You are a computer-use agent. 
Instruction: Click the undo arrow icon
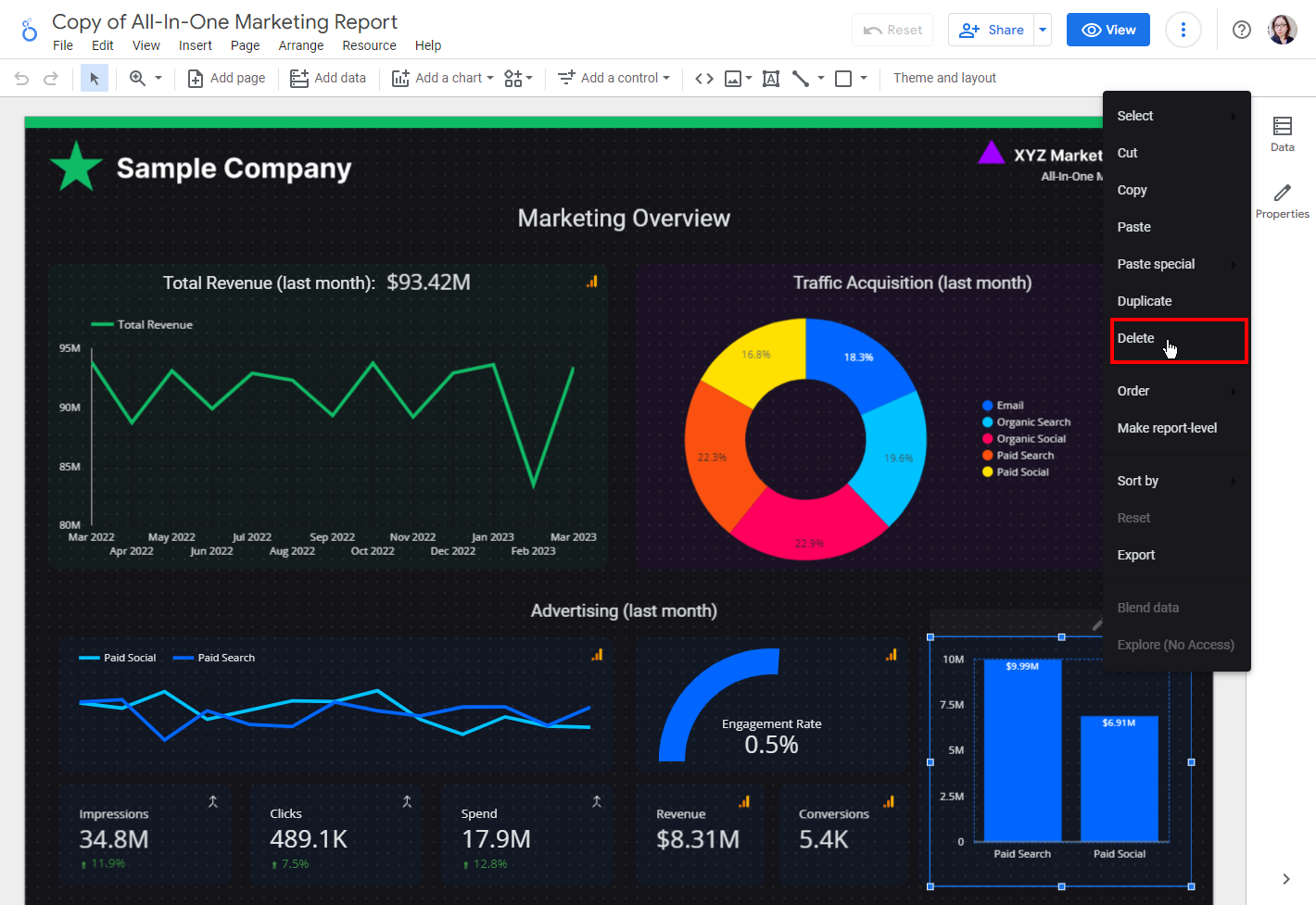pyautogui.click(x=21, y=79)
